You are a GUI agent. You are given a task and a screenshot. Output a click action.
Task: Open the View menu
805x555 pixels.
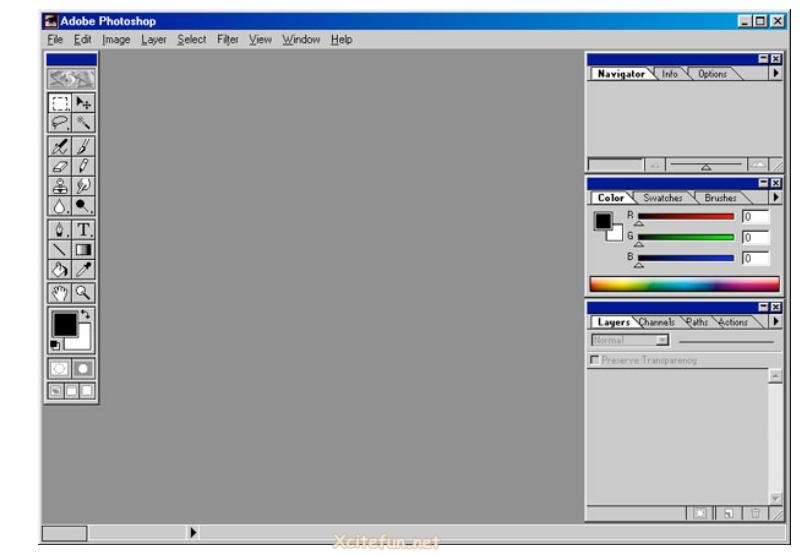(260, 40)
